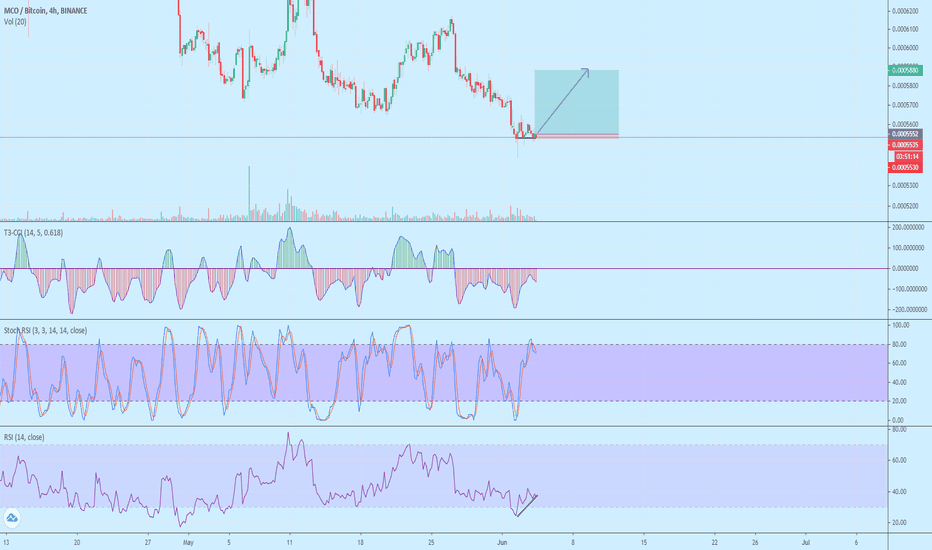
Task: Click the 20.00 label on Stoch RSI axis
Action: tap(899, 401)
